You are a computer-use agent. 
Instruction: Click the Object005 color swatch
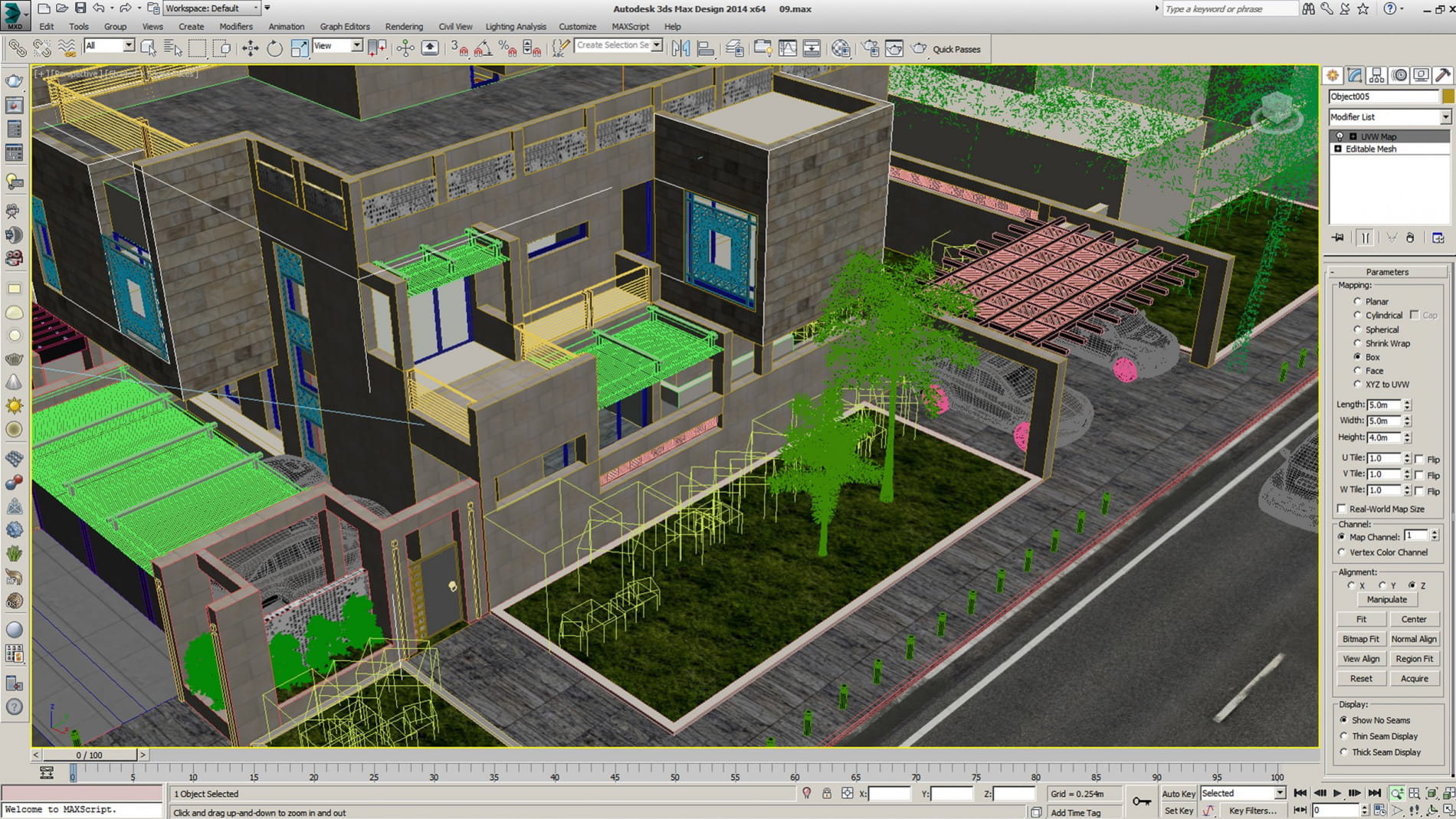point(1448,97)
